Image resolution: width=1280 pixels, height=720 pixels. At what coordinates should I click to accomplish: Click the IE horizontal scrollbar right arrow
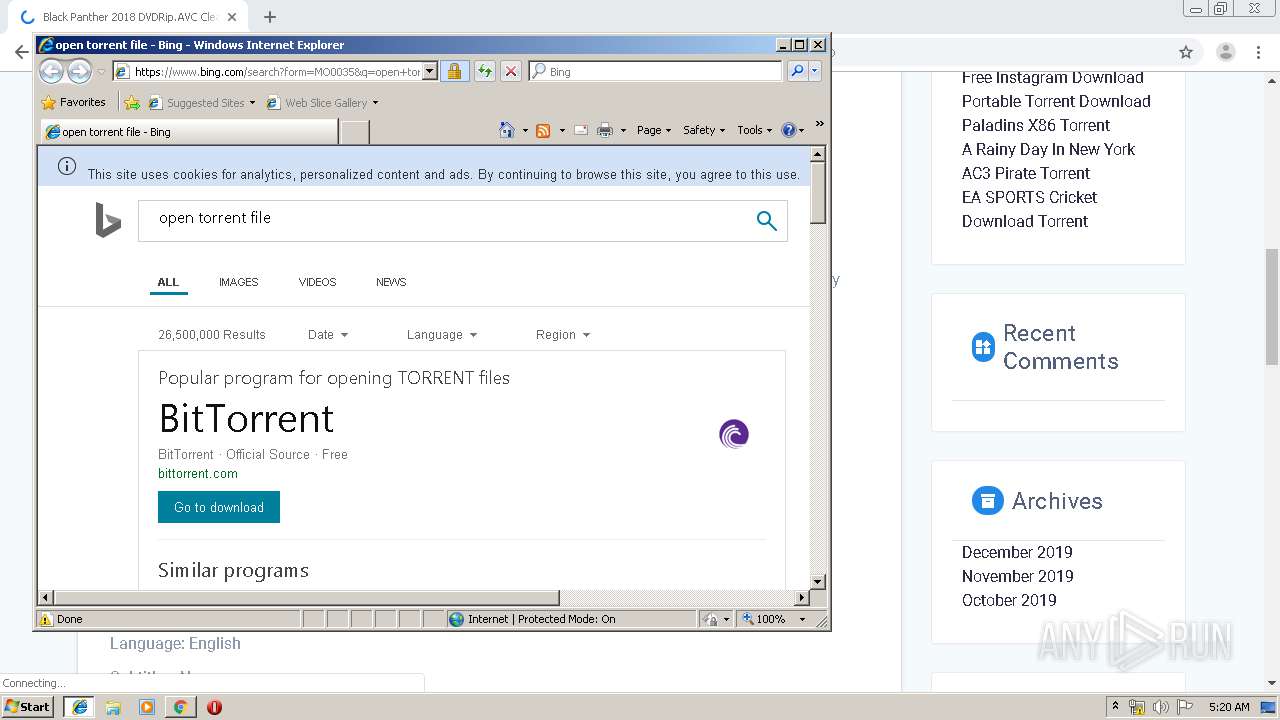[x=801, y=597]
